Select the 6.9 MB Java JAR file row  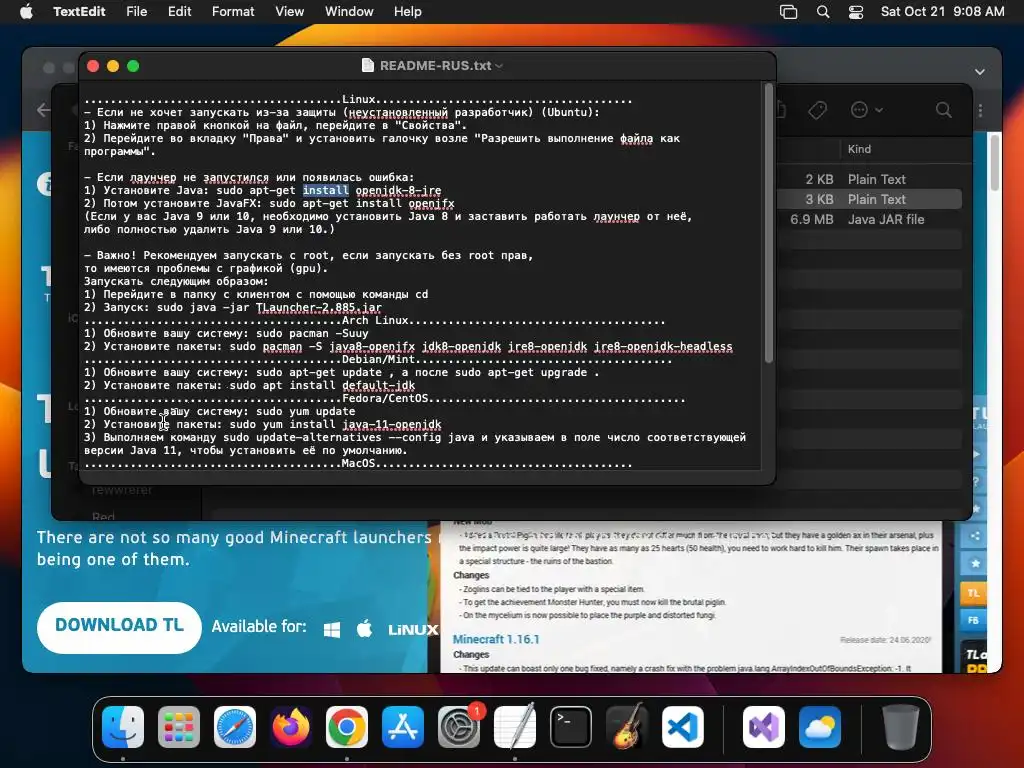click(869, 219)
